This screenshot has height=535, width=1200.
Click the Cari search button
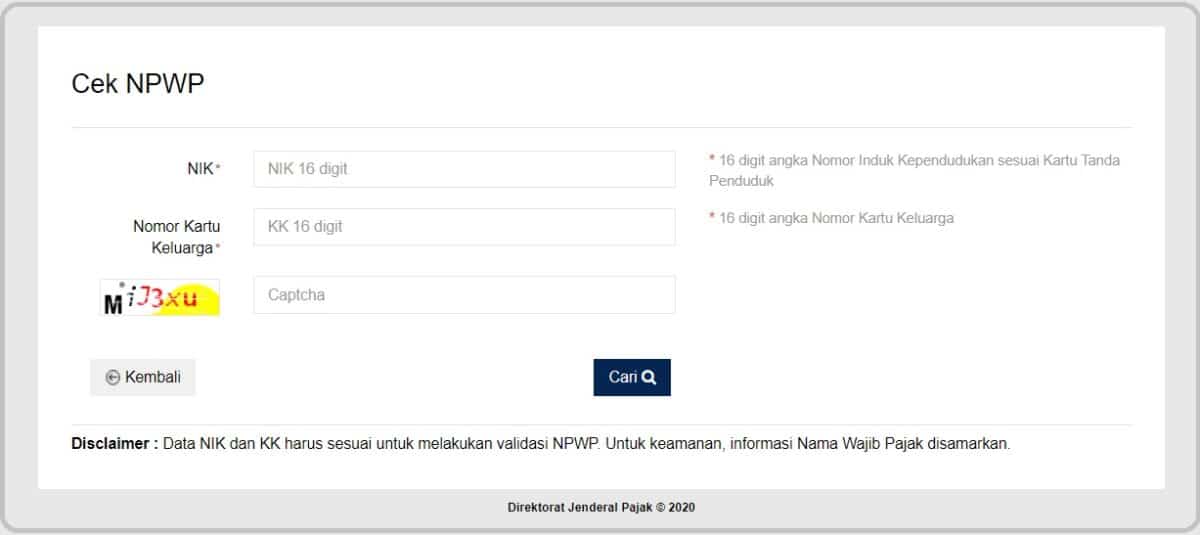point(632,377)
